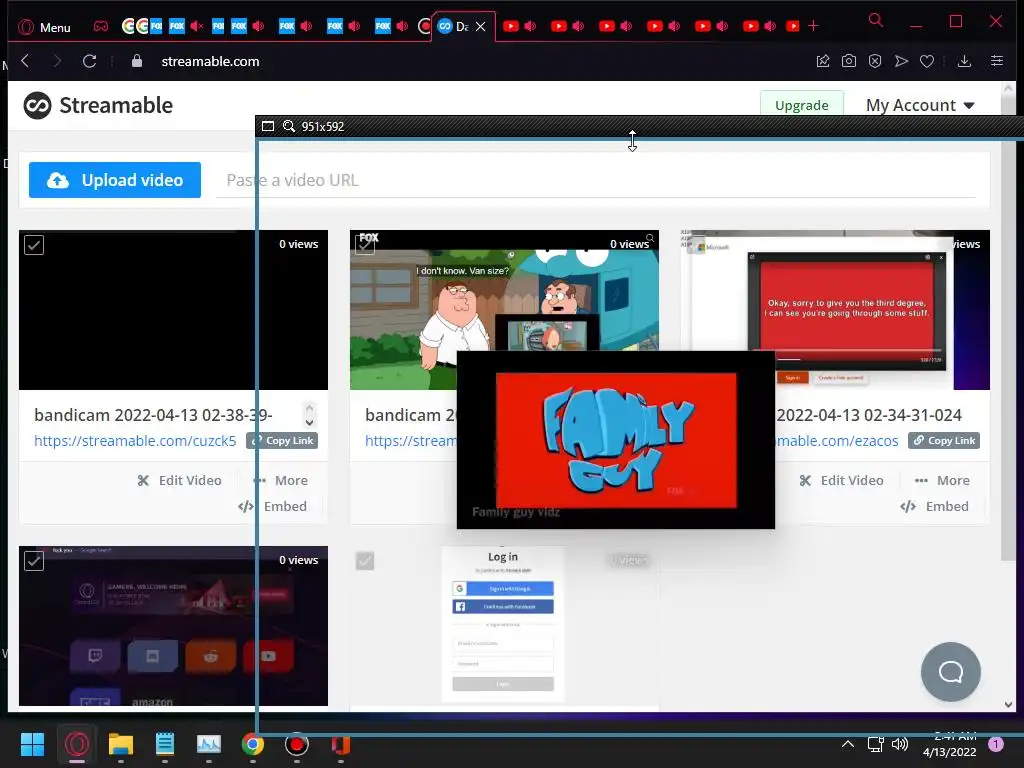1024x768 pixels.
Task: Click the search tabs magnifier icon
Action: click(875, 21)
